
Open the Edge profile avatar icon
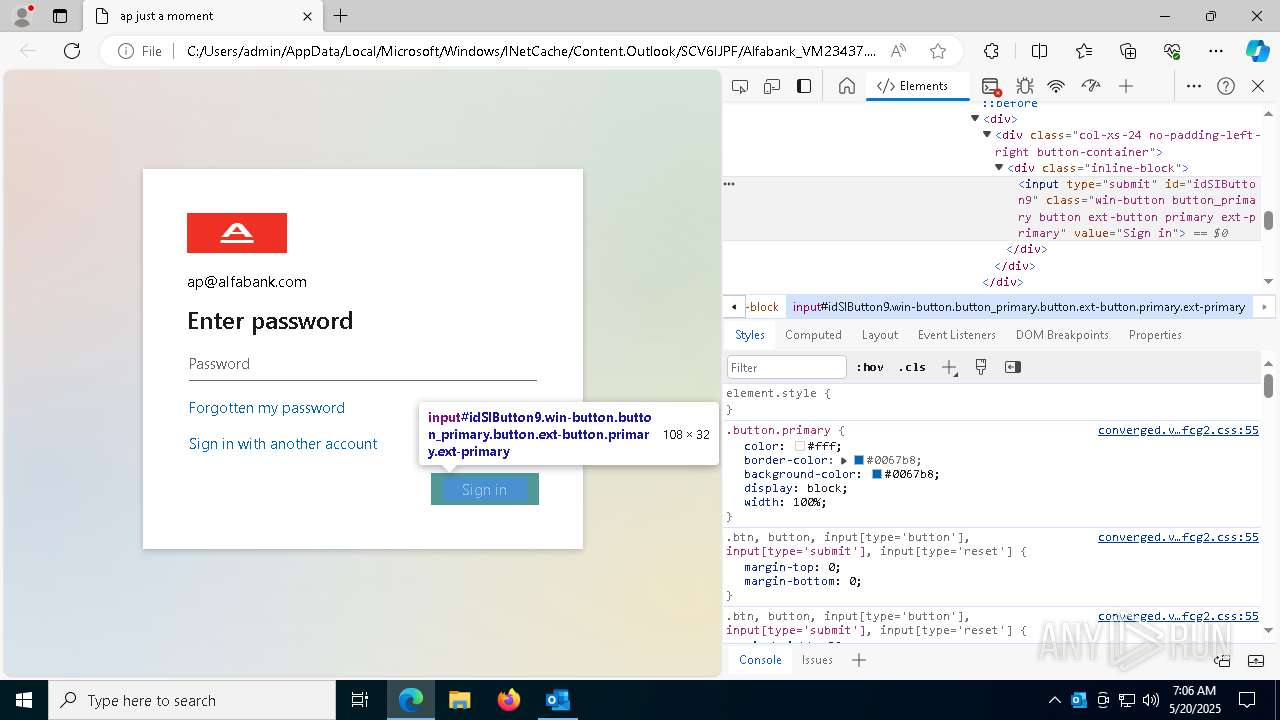22,16
